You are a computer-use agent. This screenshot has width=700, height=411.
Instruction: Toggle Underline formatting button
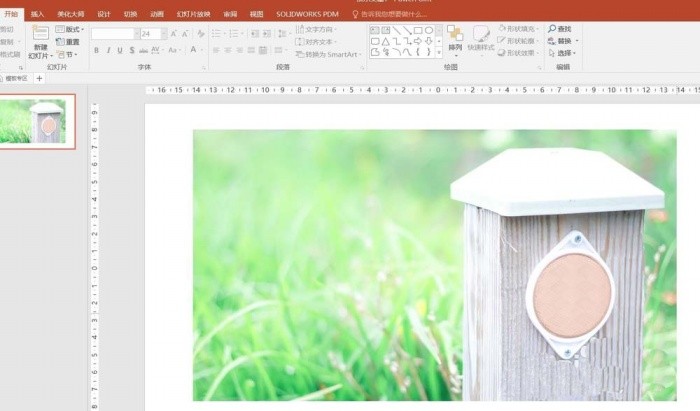point(120,50)
